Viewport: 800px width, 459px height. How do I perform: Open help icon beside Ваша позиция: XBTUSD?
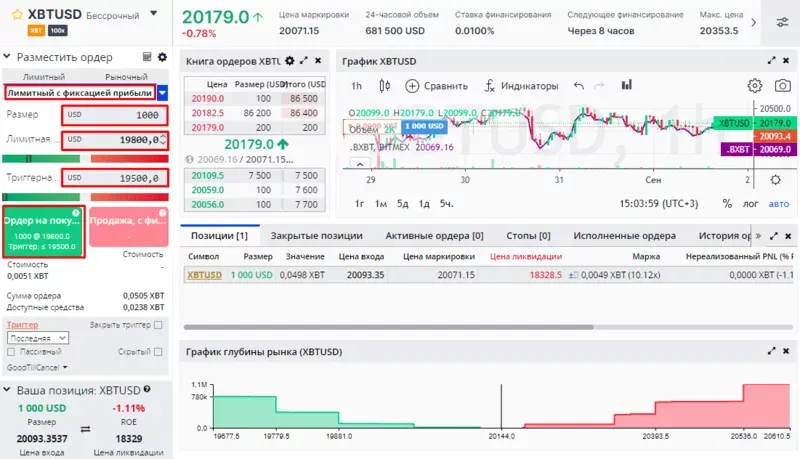147,389
